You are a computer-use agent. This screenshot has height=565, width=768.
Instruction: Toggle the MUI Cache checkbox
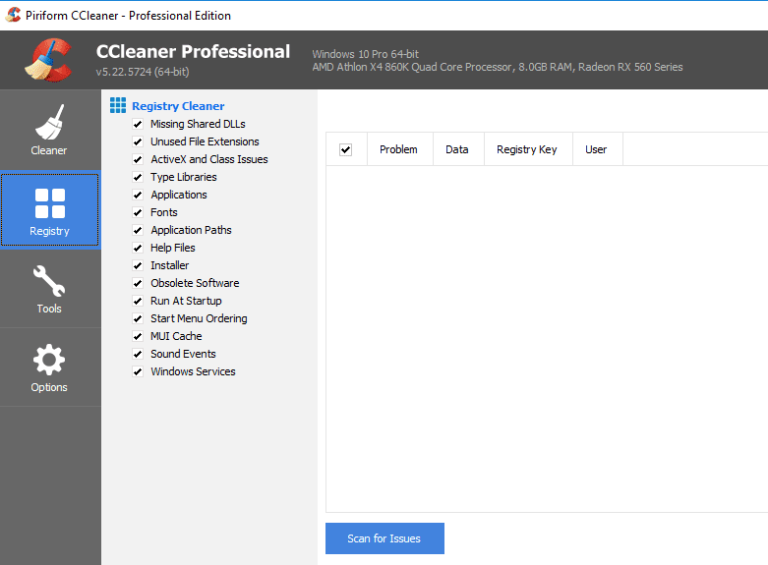point(137,337)
